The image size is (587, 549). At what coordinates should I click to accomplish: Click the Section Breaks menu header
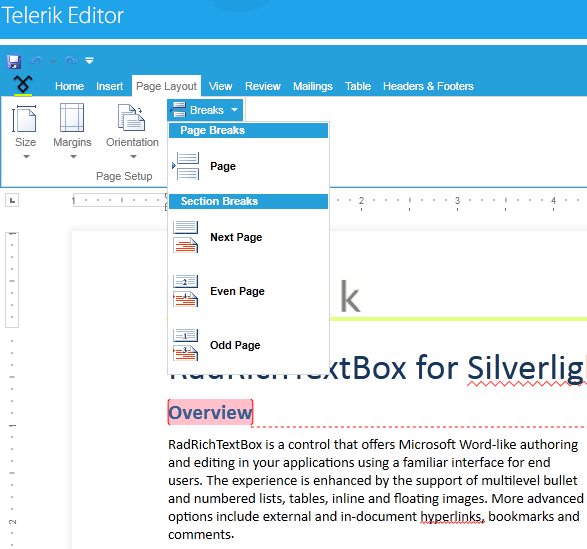coord(248,201)
